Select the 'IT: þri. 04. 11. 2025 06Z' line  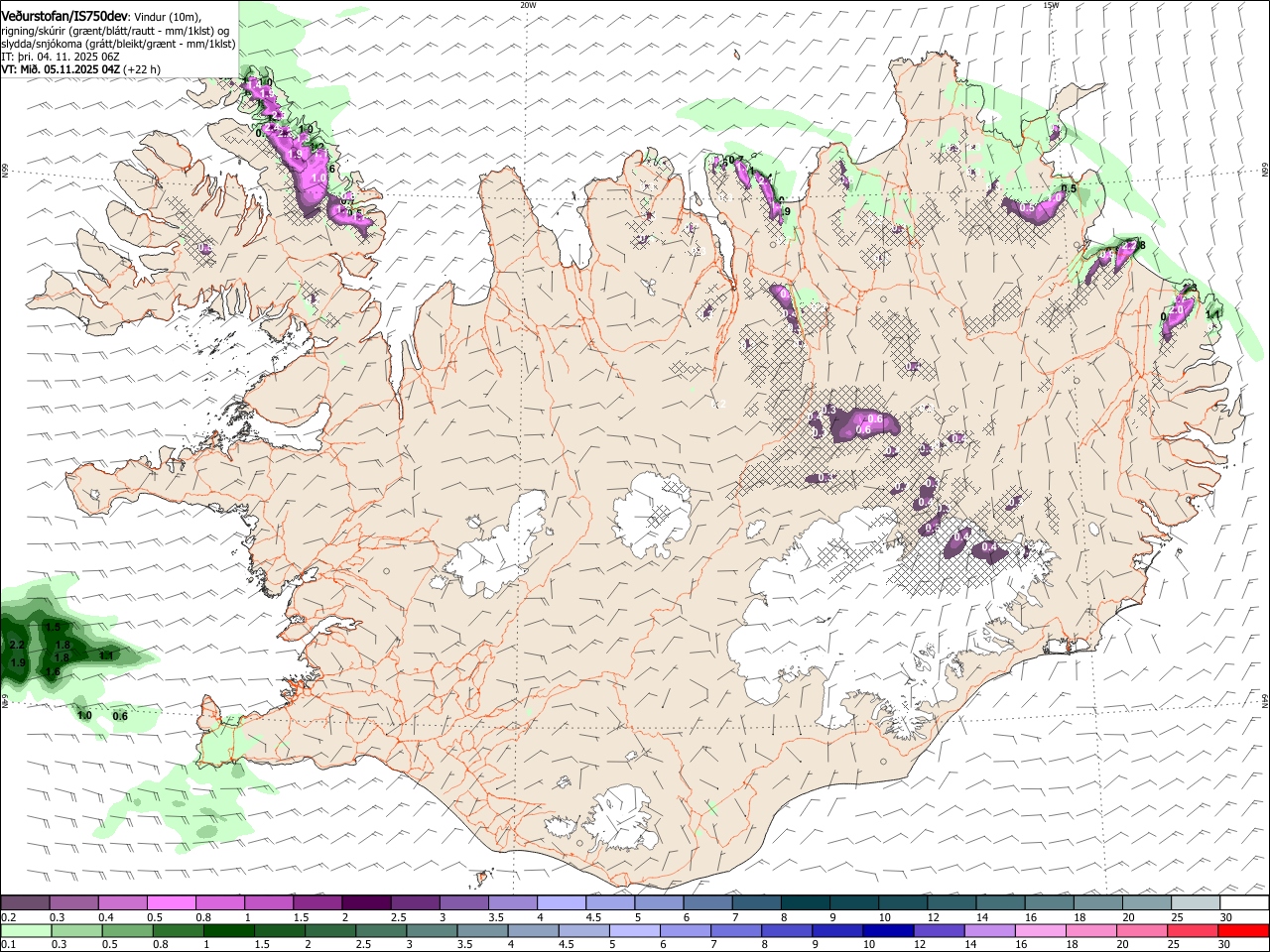pyautogui.click(x=62, y=57)
